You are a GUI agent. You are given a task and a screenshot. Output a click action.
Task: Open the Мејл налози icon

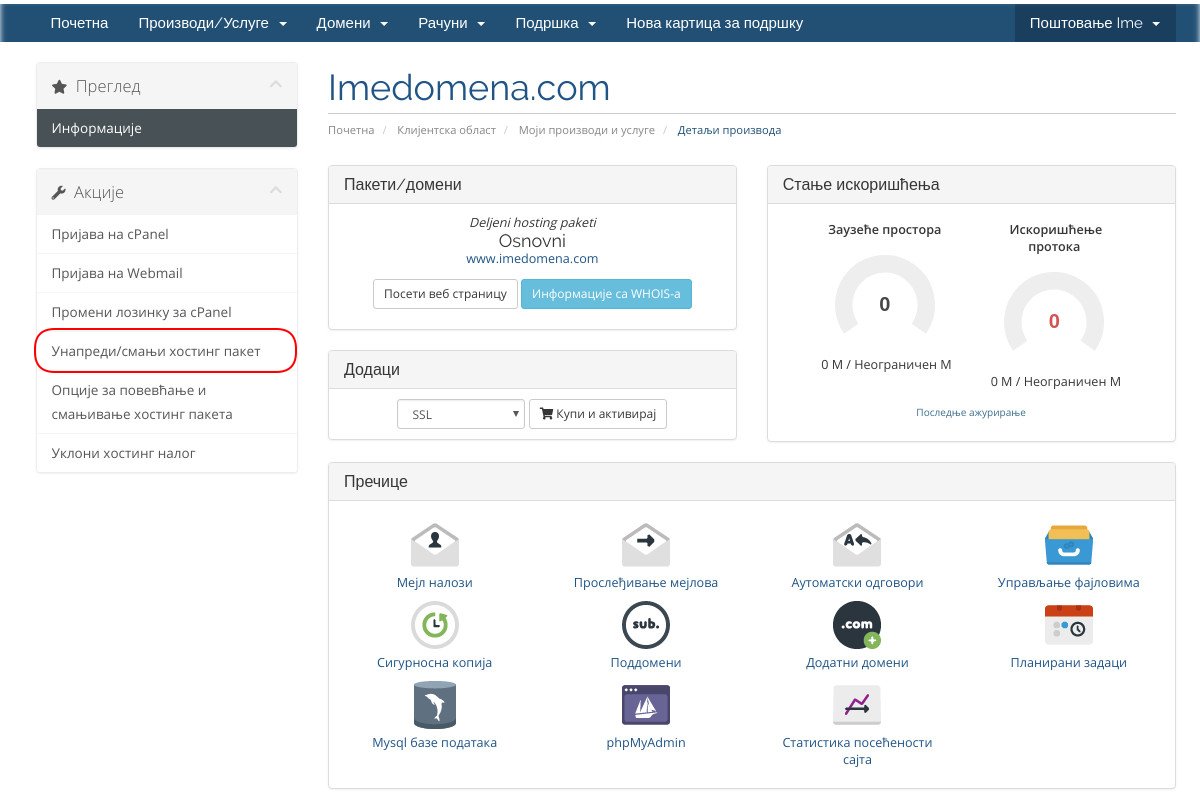tap(435, 545)
